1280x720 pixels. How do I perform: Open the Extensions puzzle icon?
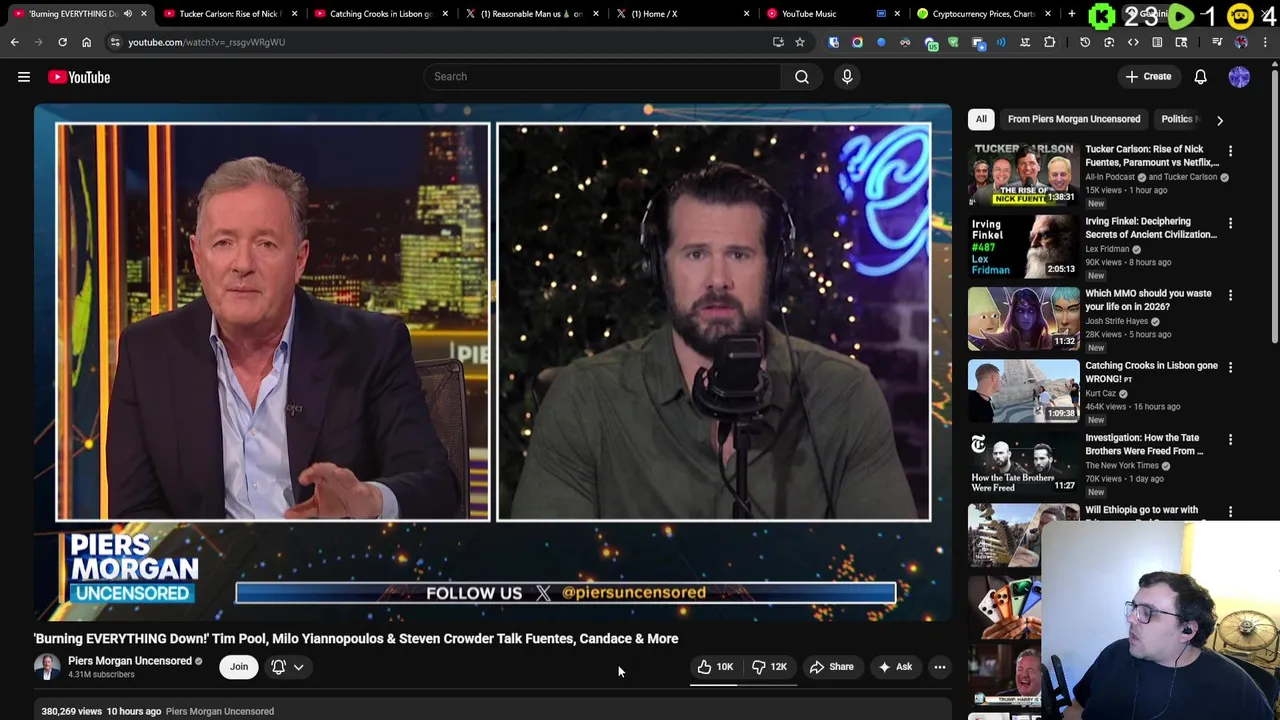(1049, 42)
